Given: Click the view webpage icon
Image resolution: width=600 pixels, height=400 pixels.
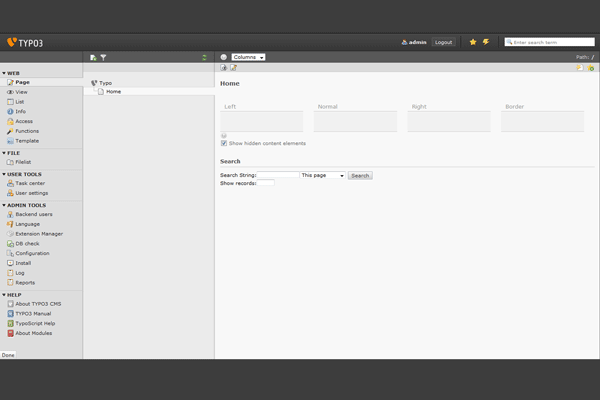Looking at the screenshot, I should [x=224, y=68].
